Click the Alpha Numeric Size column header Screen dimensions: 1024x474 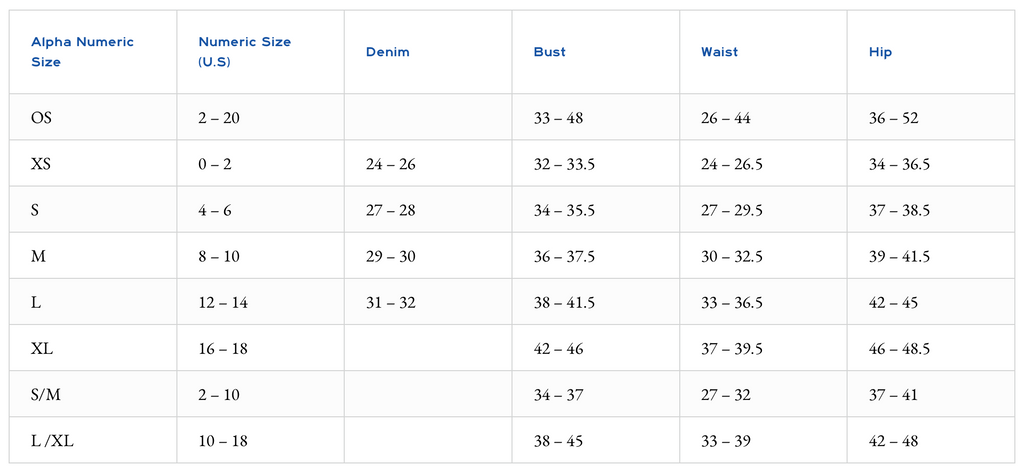coord(82,52)
